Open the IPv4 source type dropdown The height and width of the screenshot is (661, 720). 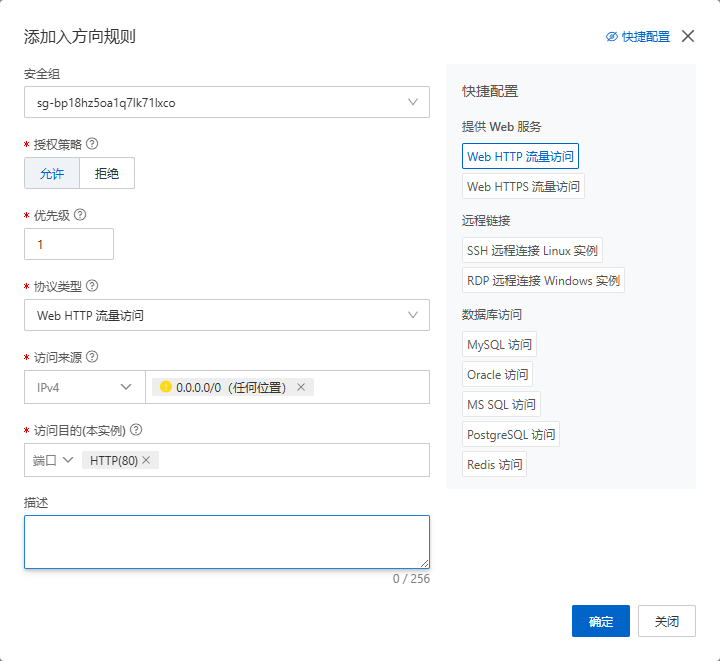(84, 387)
